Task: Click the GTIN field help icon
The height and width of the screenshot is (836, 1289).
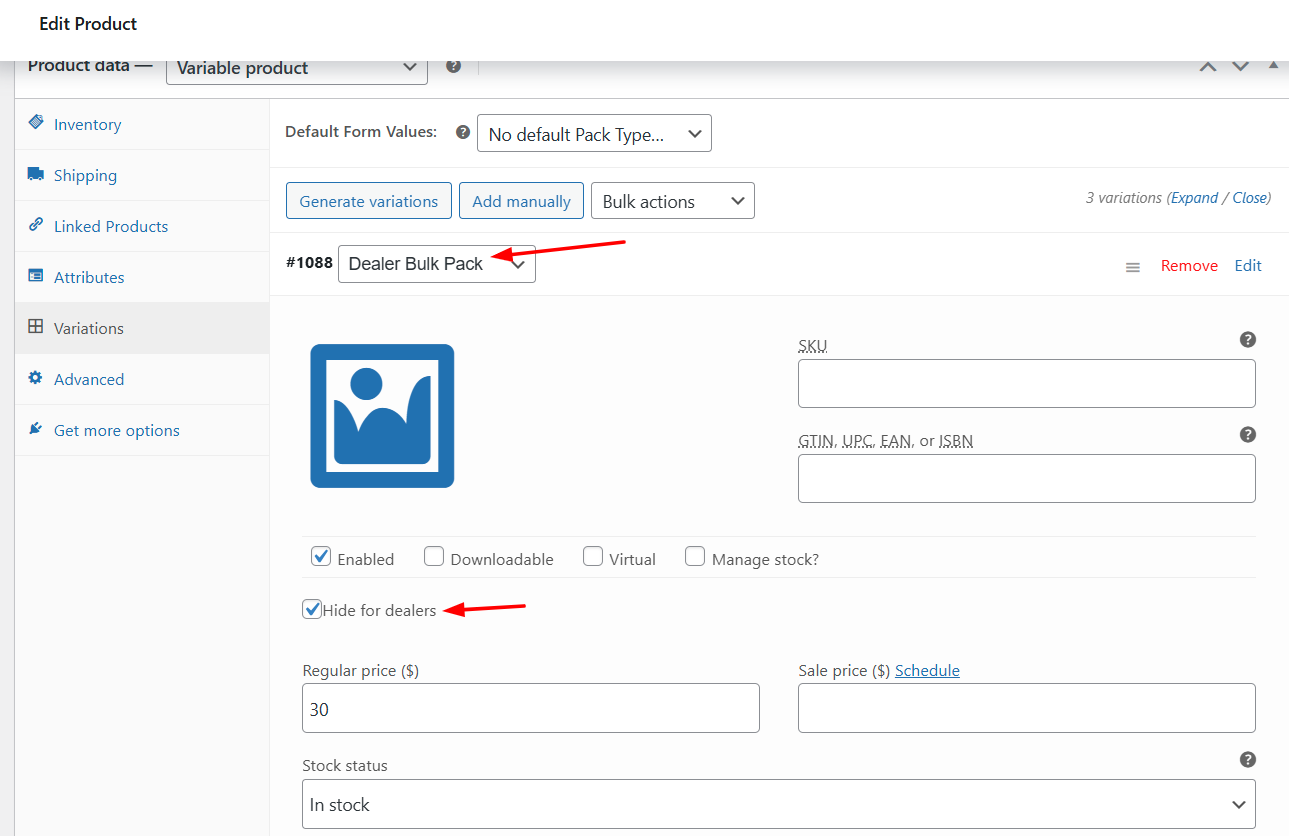Action: (1248, 435)
